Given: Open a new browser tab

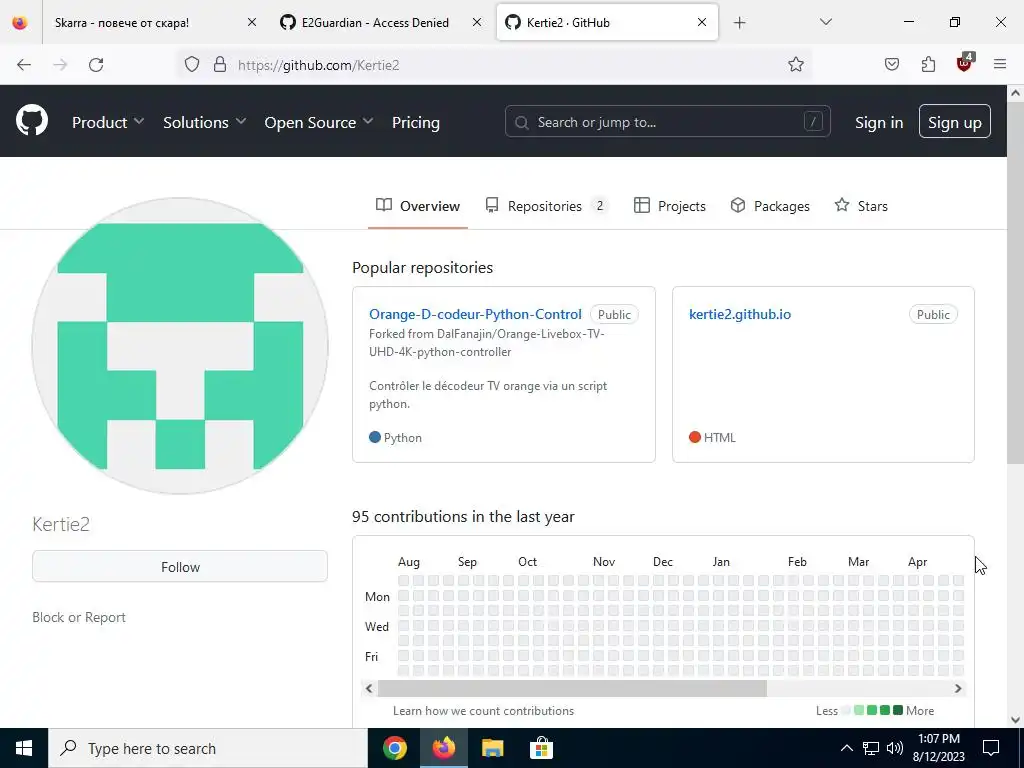Looking at the screenshot, I should [x=739, y=23].
